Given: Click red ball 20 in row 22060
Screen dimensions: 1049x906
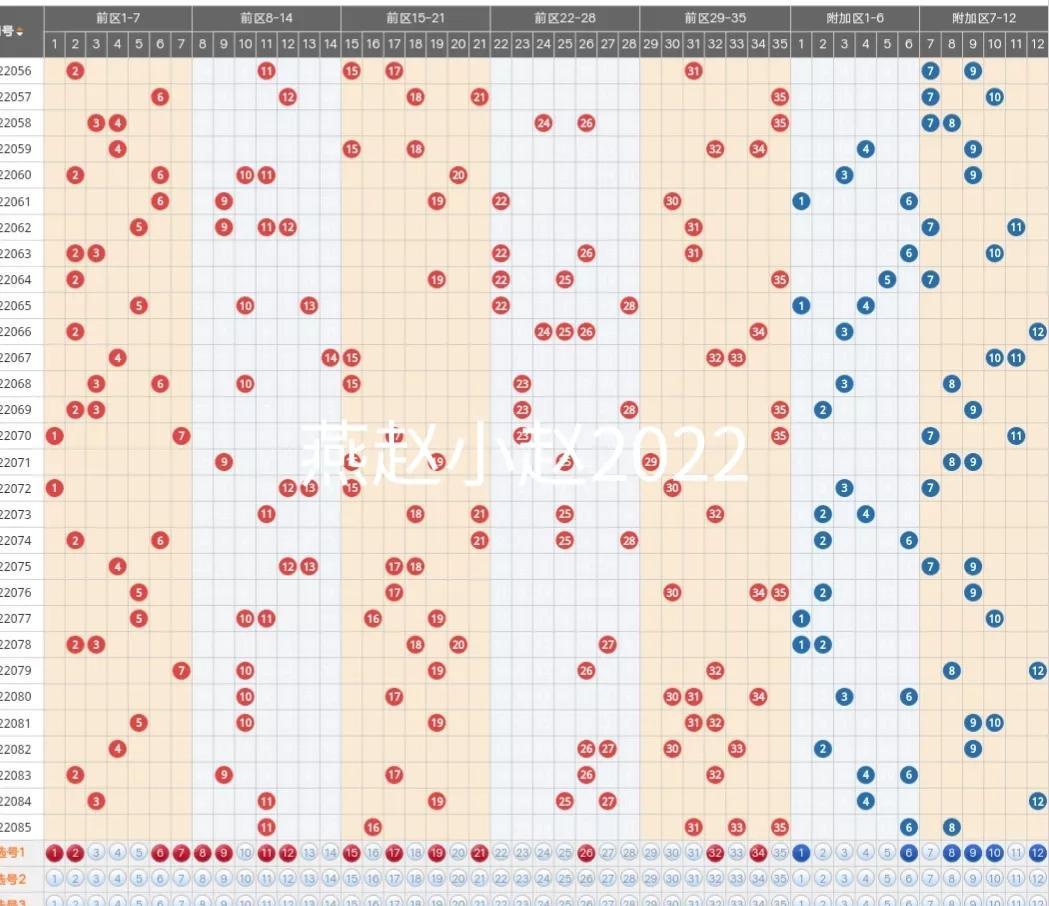Looking at the screenshot, I should coord(458,175).
